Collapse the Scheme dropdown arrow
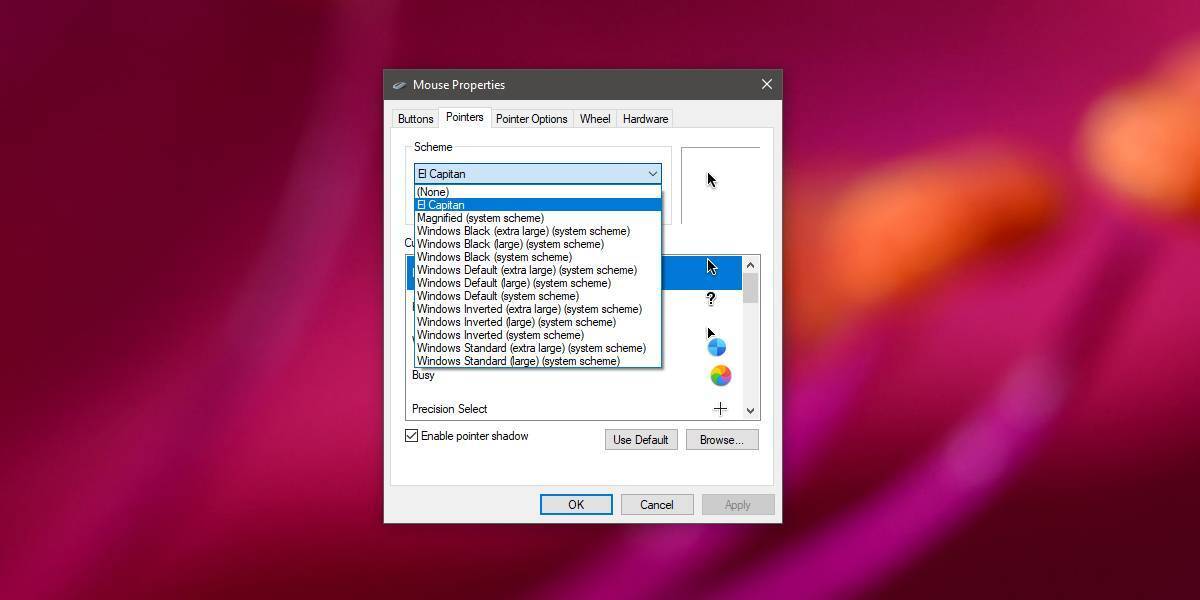Viewport: 1200px width, 600px height. click(652, 174)
